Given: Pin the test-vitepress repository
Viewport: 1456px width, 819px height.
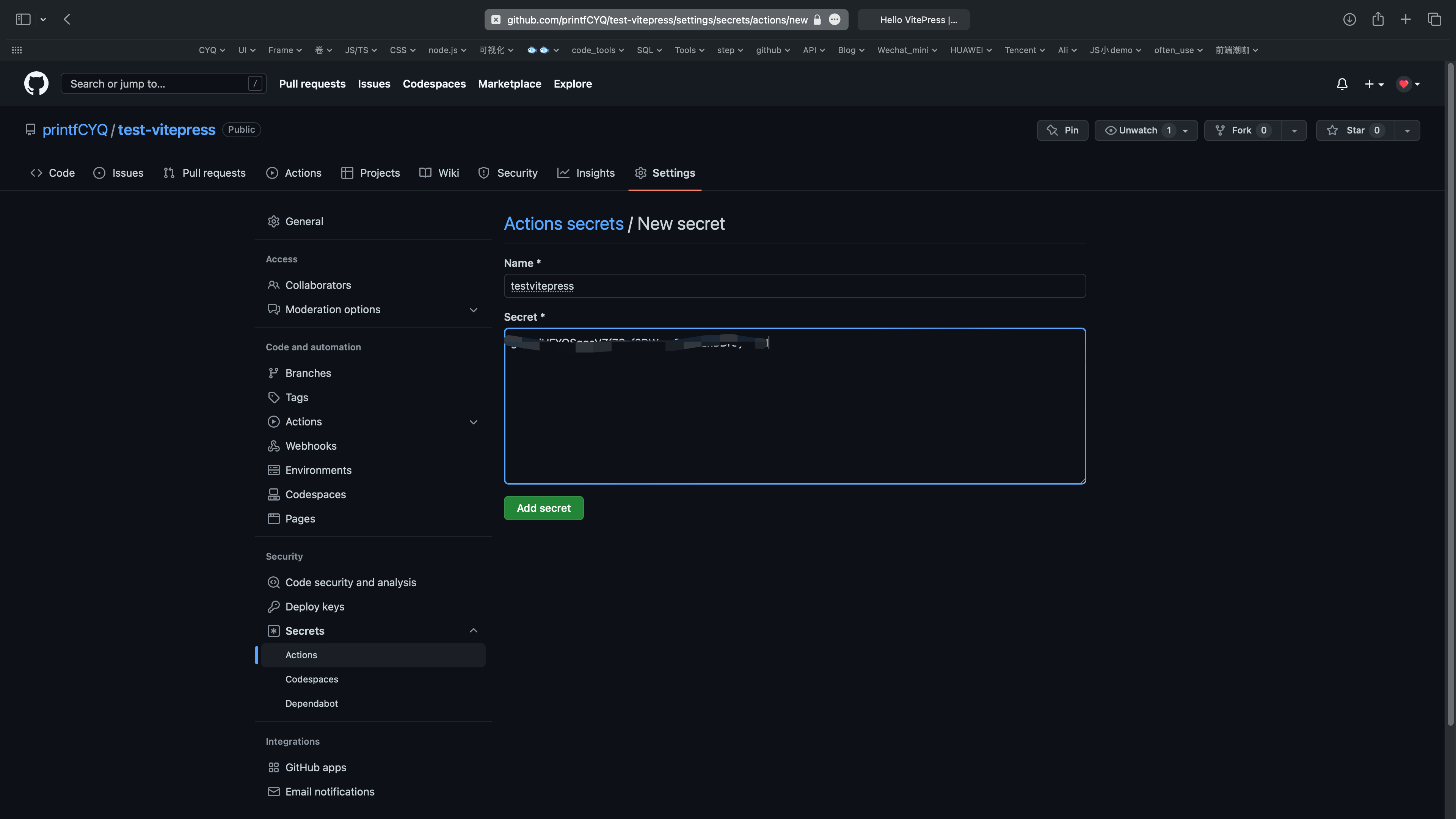Looking at the screenshot, I should tap(1062, 130).
